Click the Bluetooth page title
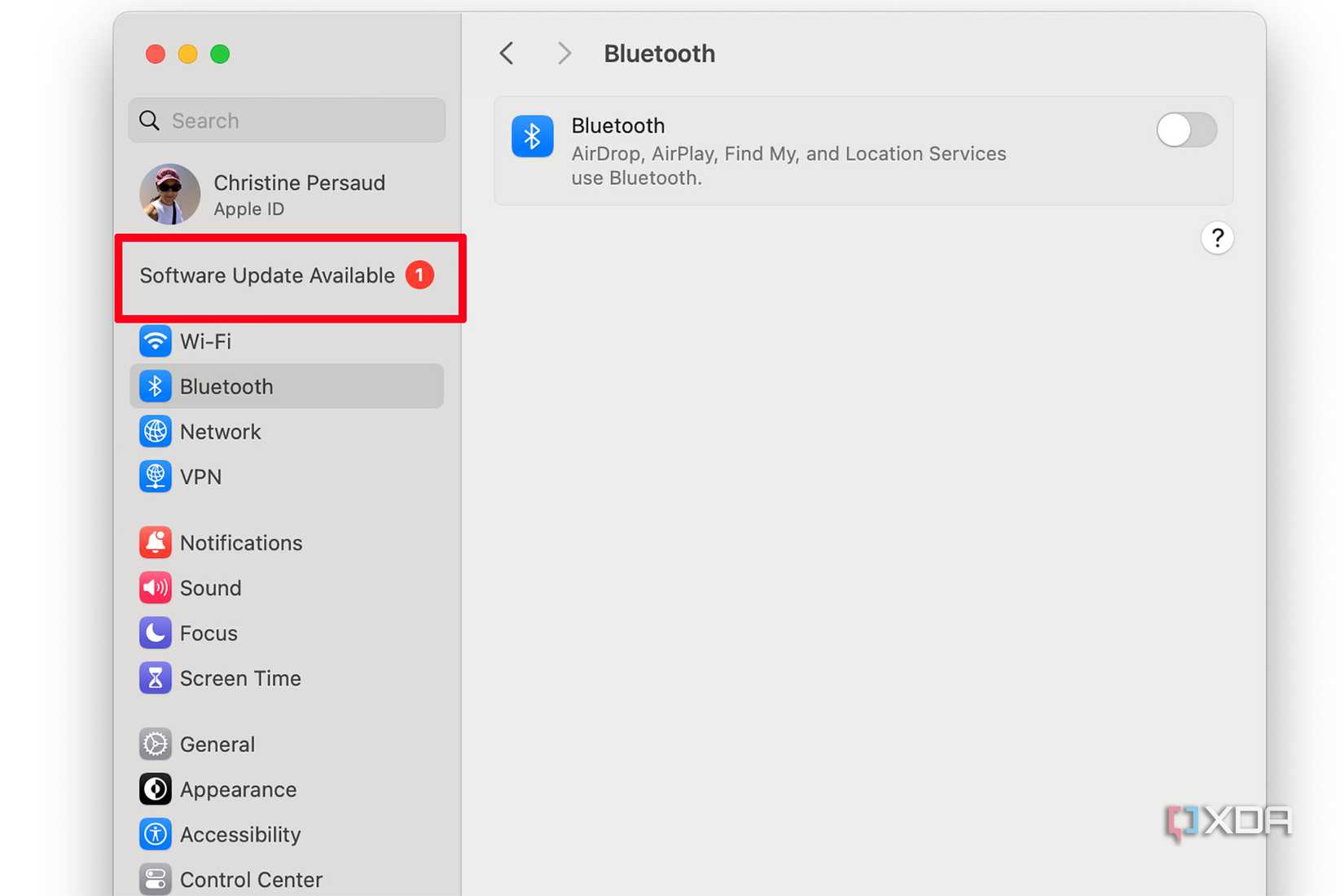This screenshot has width=1344, height=896. pyautogui.click(x=659, y=54)
